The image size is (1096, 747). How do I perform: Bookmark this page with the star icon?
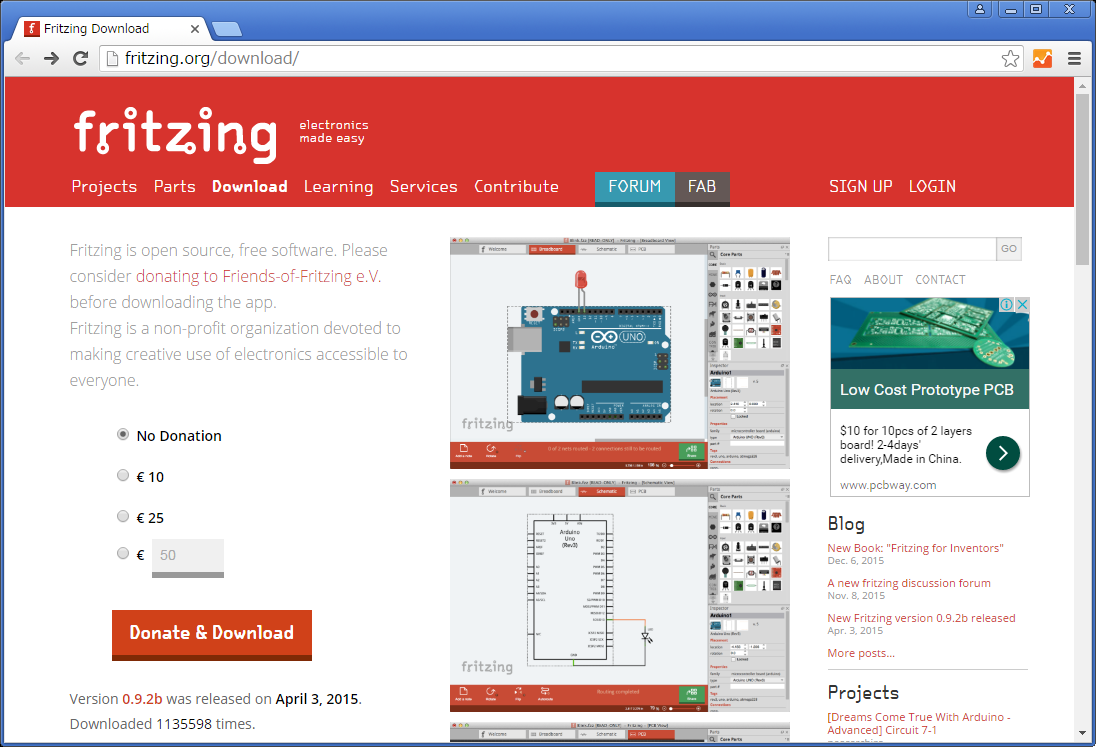click(x=1010, y=59)
